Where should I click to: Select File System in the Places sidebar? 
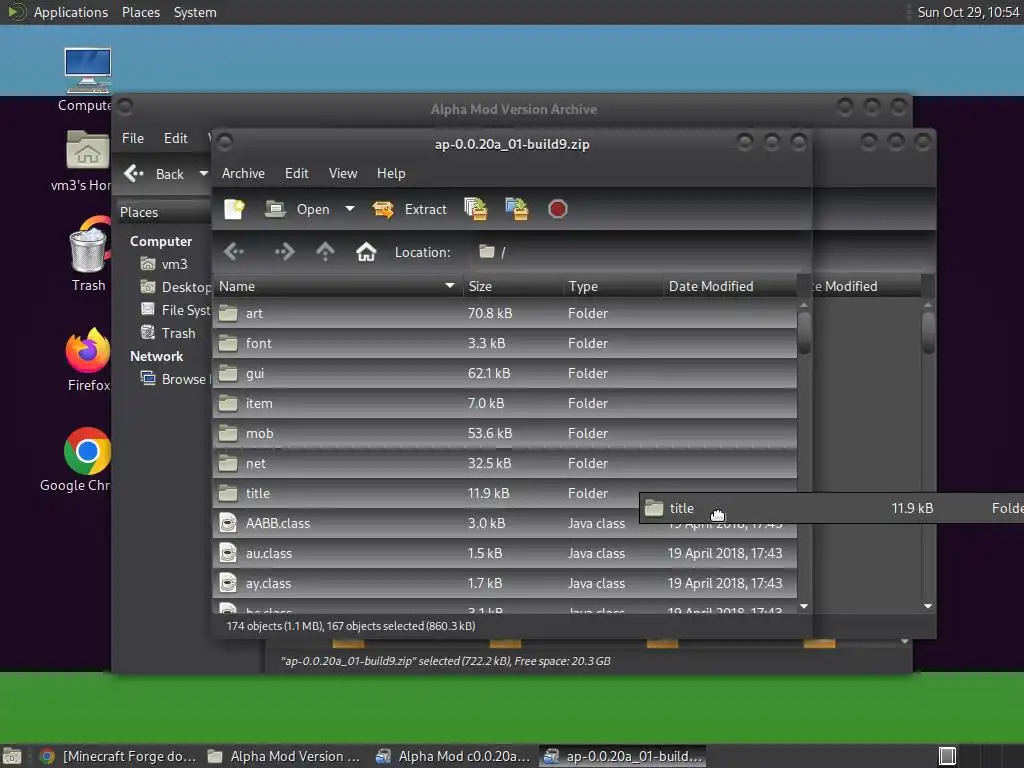(176, 310)
